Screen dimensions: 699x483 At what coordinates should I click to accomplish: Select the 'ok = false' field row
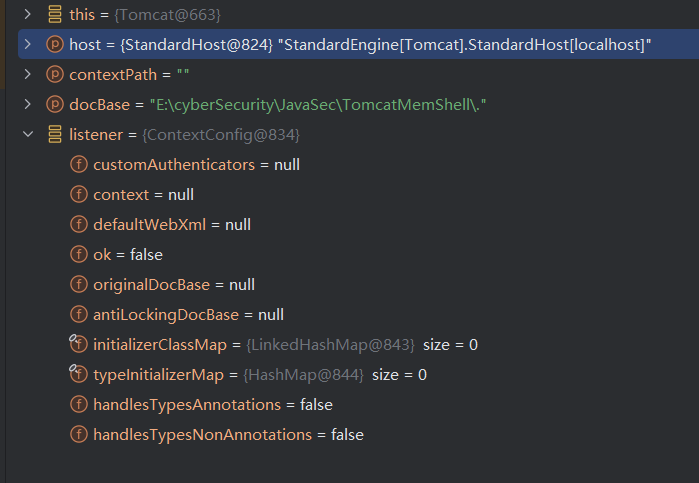tap(128, 255)
